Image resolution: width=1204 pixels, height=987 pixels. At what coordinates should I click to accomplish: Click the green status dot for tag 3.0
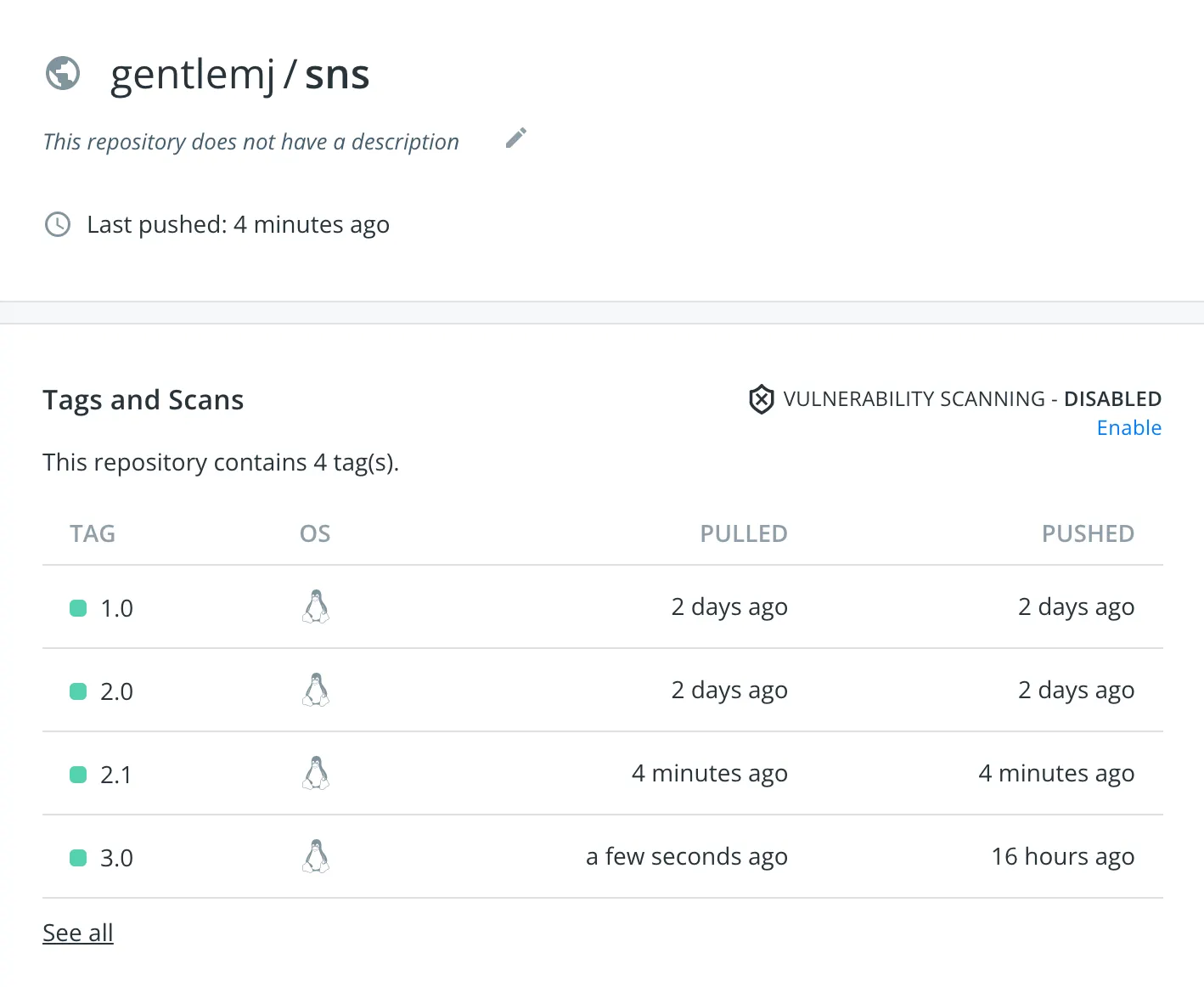tap(78, 858)
